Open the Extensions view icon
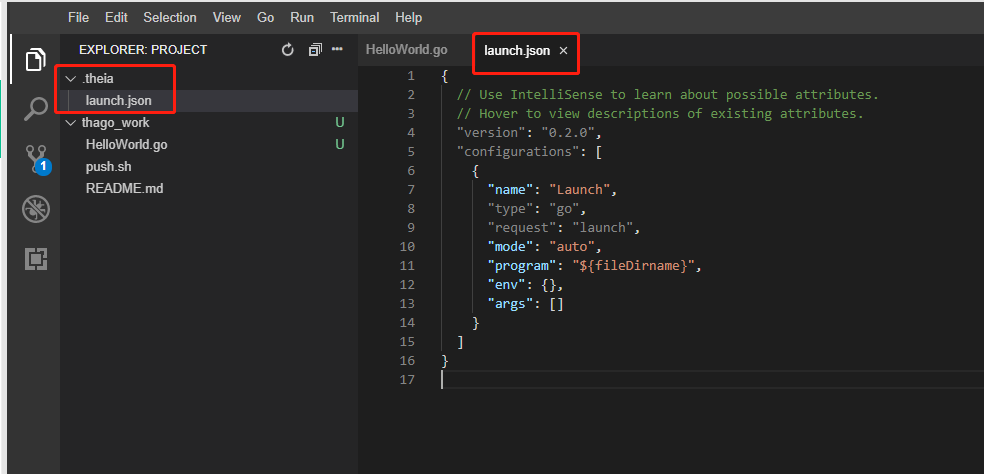This screenshot has height=474, width=984. [x=36, y=259]
